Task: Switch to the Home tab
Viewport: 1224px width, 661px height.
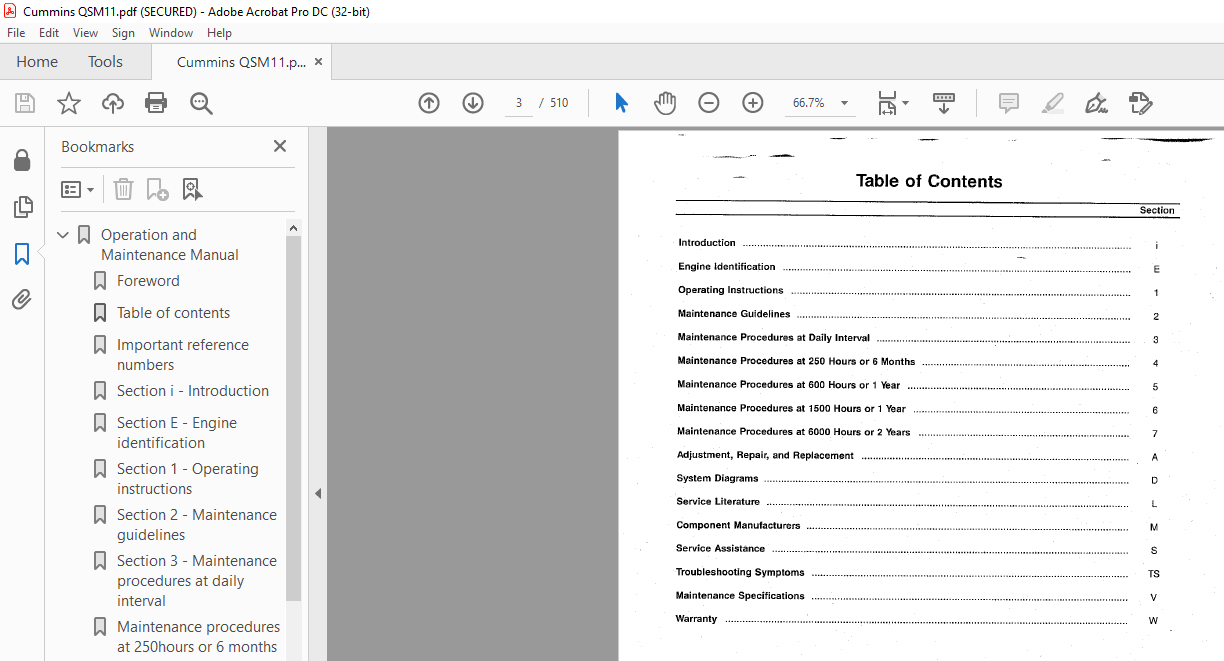Action: (x=37, y=62)
